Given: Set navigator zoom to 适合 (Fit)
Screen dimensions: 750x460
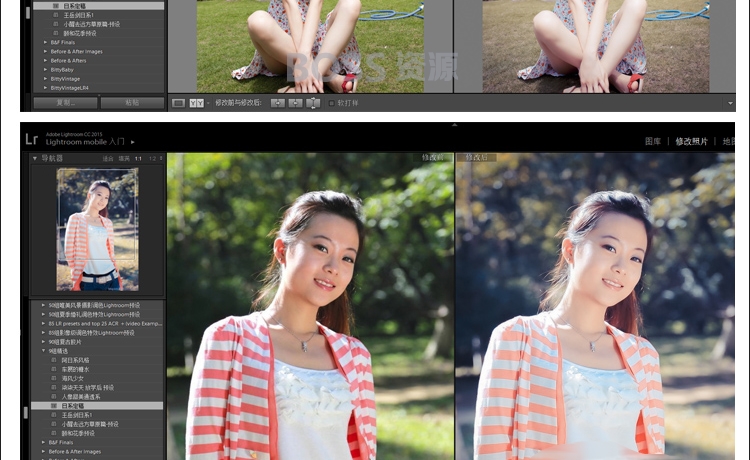Looking at the screenshot, I should click(108, 158).
